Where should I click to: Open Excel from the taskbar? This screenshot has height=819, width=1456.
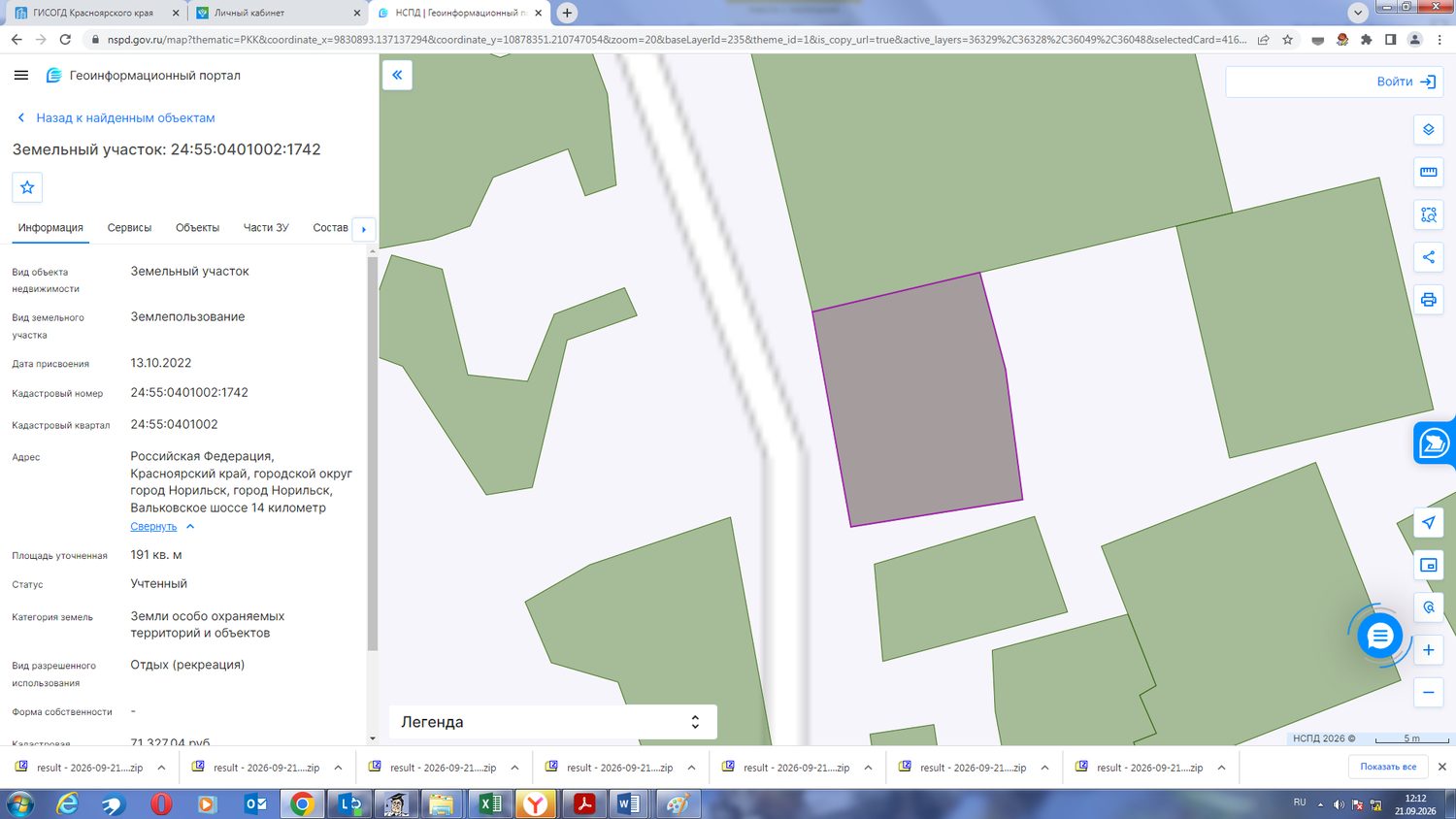click(x=490, y=803)
